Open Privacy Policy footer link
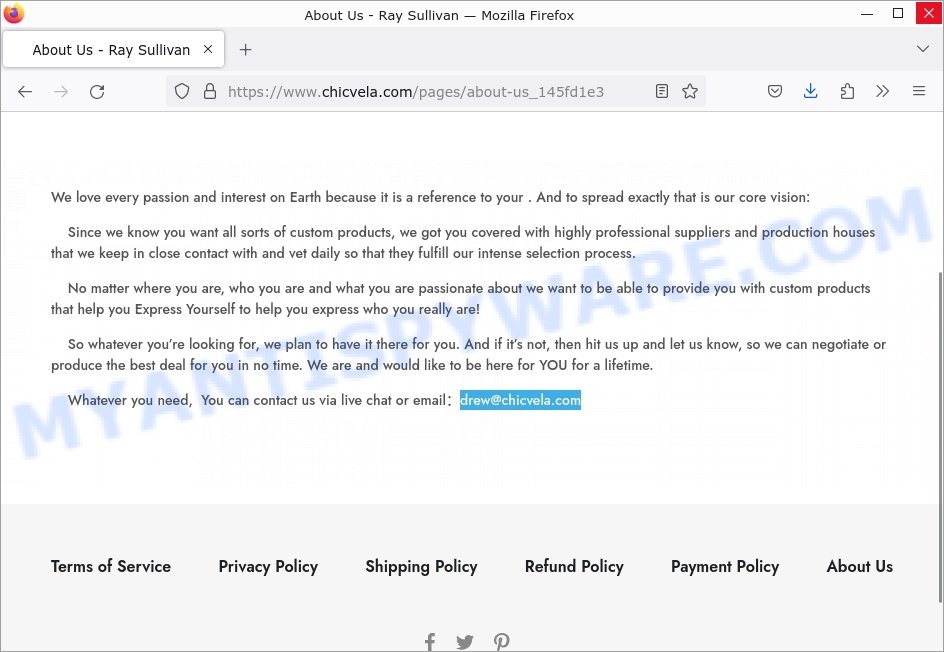The width and height of the screenshot is (944, 652). (268, 567)
